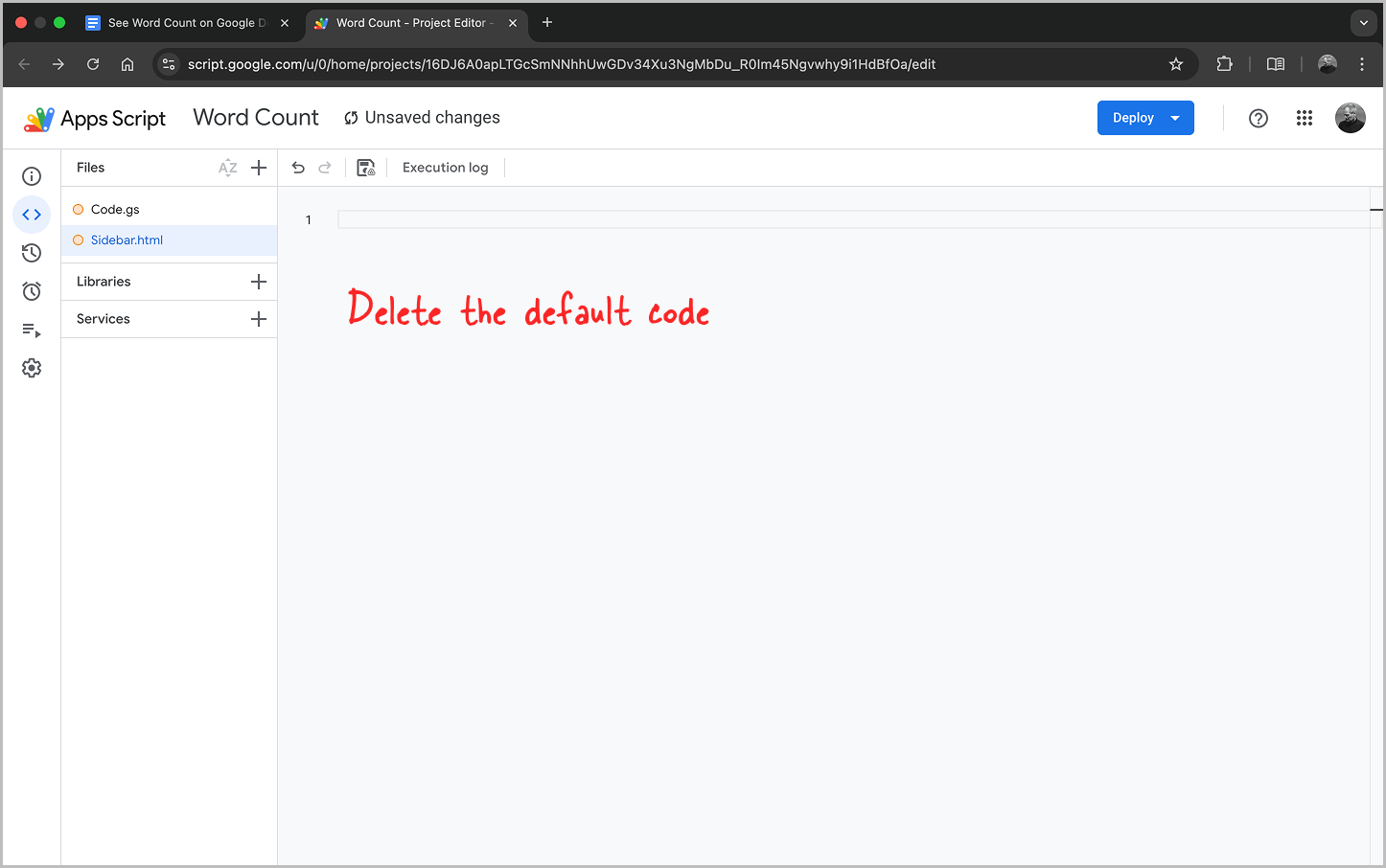The height and width of the screenshot is (868, 1386).
Task: Open the Execution log
Action: (x=445, y=167)
